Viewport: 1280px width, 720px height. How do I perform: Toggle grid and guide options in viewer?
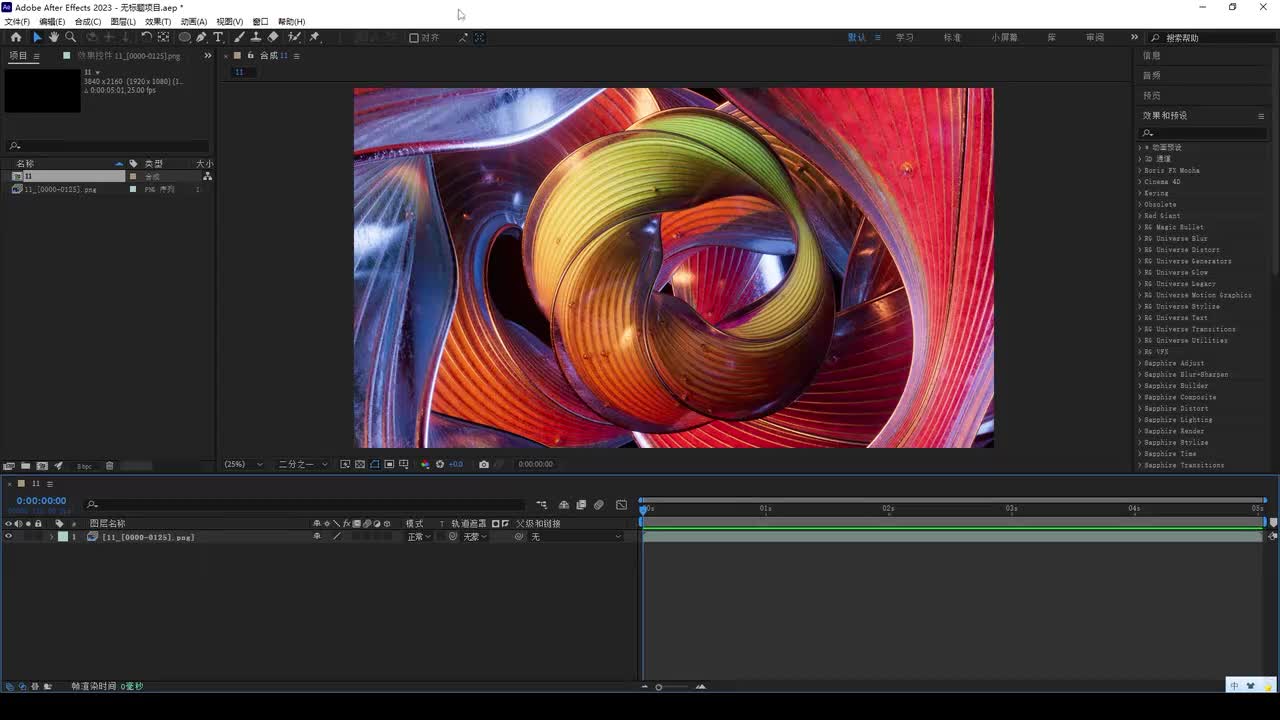pyautogui.click(x=404, y=464)
